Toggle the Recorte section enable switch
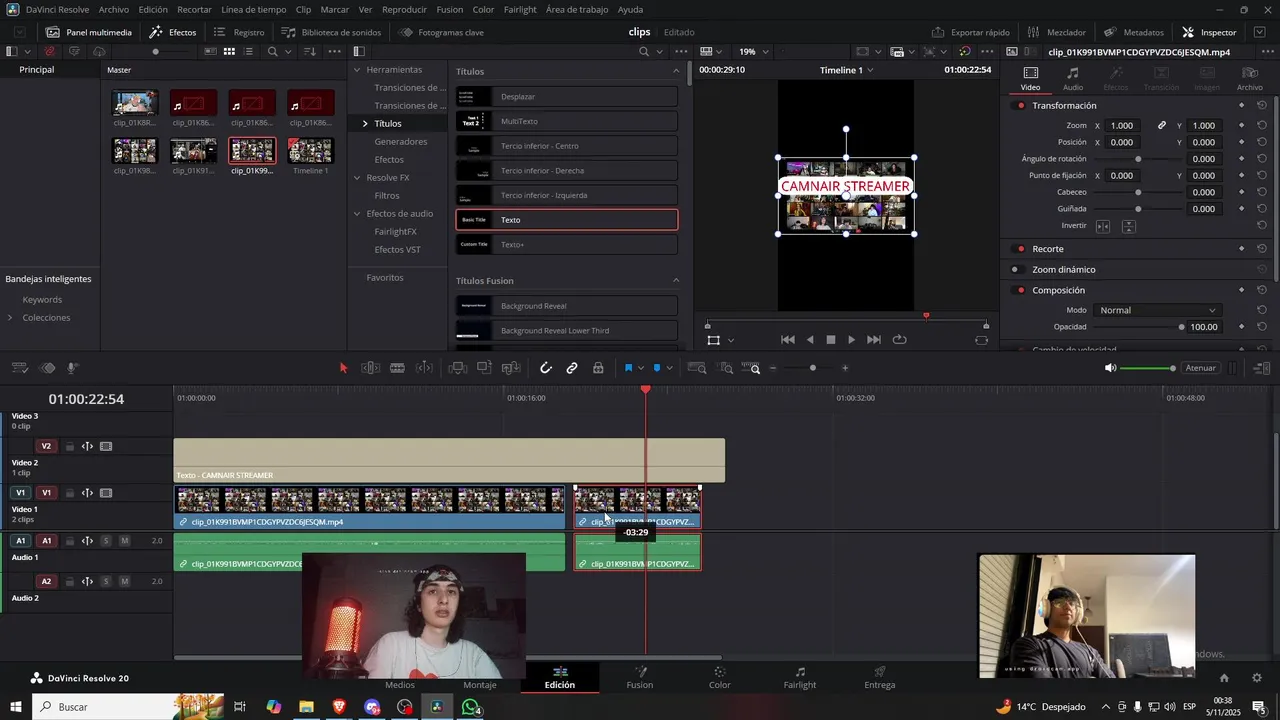Image resolution: width=1280 pixels, height=720 pixels. click(x=1020, y=249)
